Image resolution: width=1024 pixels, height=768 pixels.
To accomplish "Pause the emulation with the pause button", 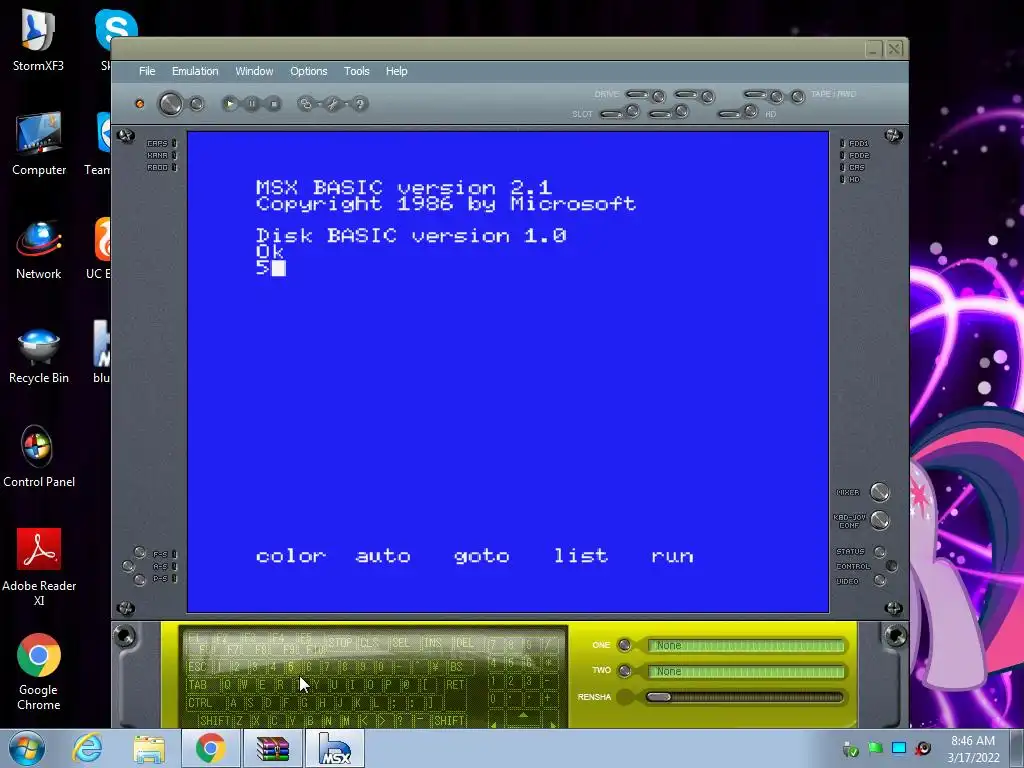I will (251, 103).
